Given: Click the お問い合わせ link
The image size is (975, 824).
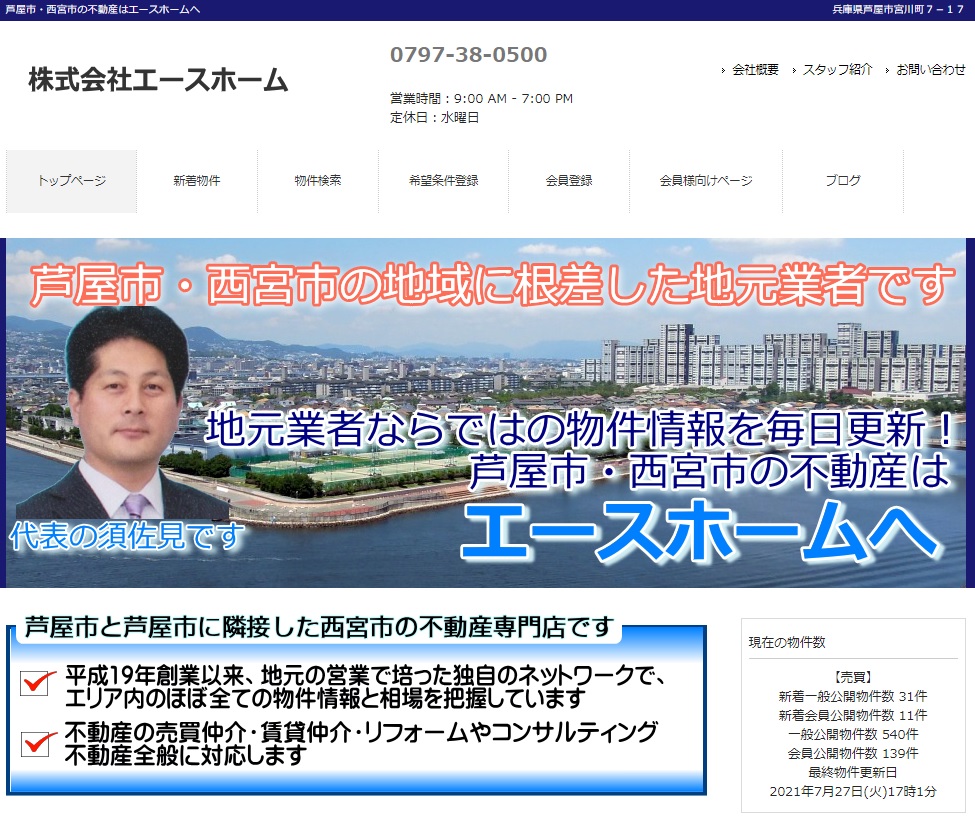Looking at the screenshot, I should pos(931,70).
